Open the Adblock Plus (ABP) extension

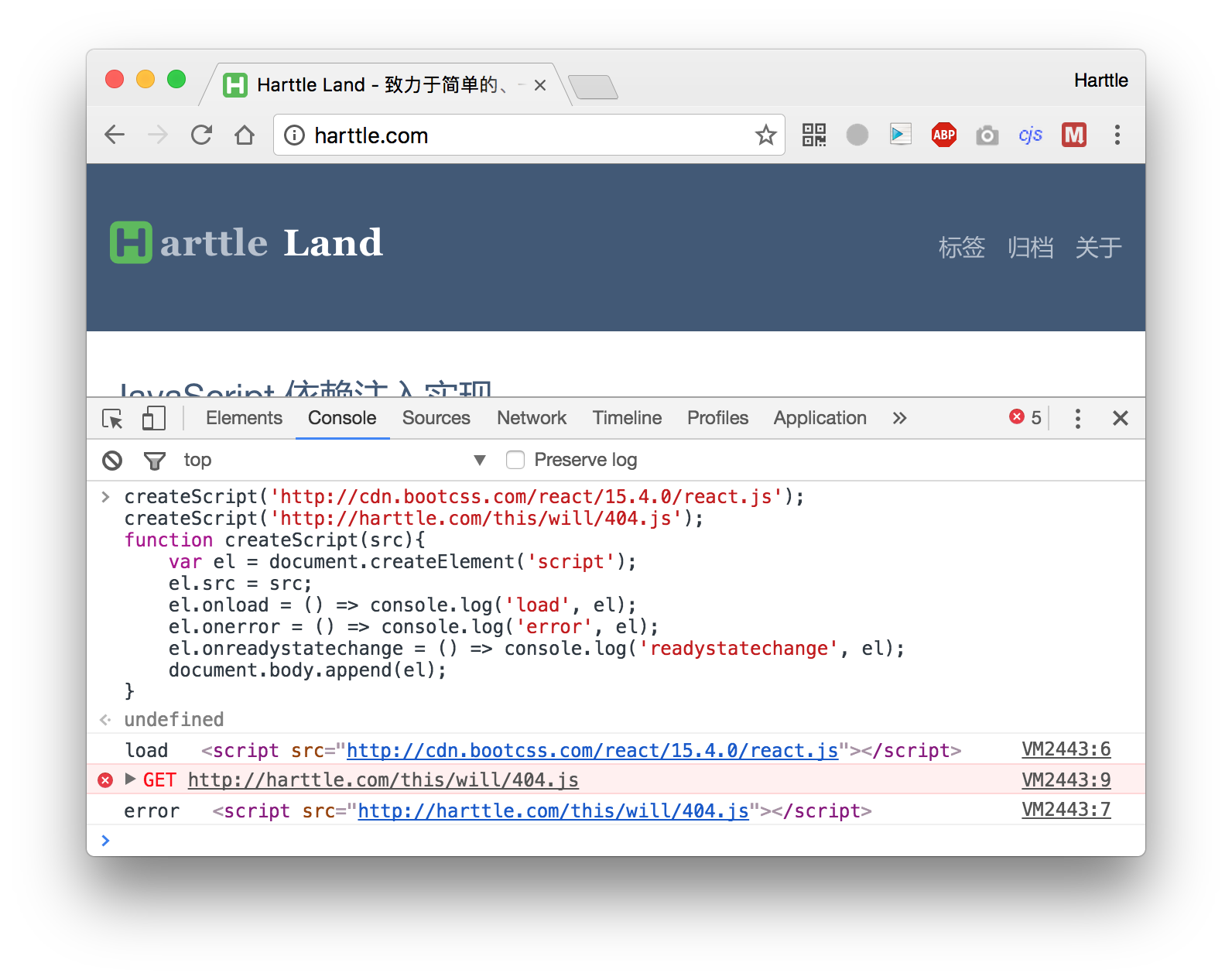click(944, 135)
